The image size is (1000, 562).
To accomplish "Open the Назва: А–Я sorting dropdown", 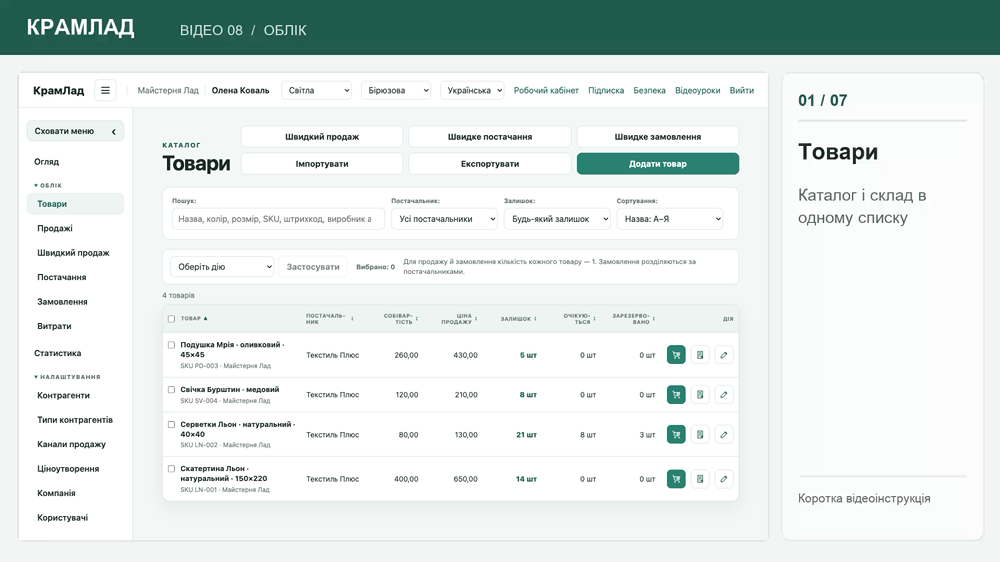I will point(670,219).
